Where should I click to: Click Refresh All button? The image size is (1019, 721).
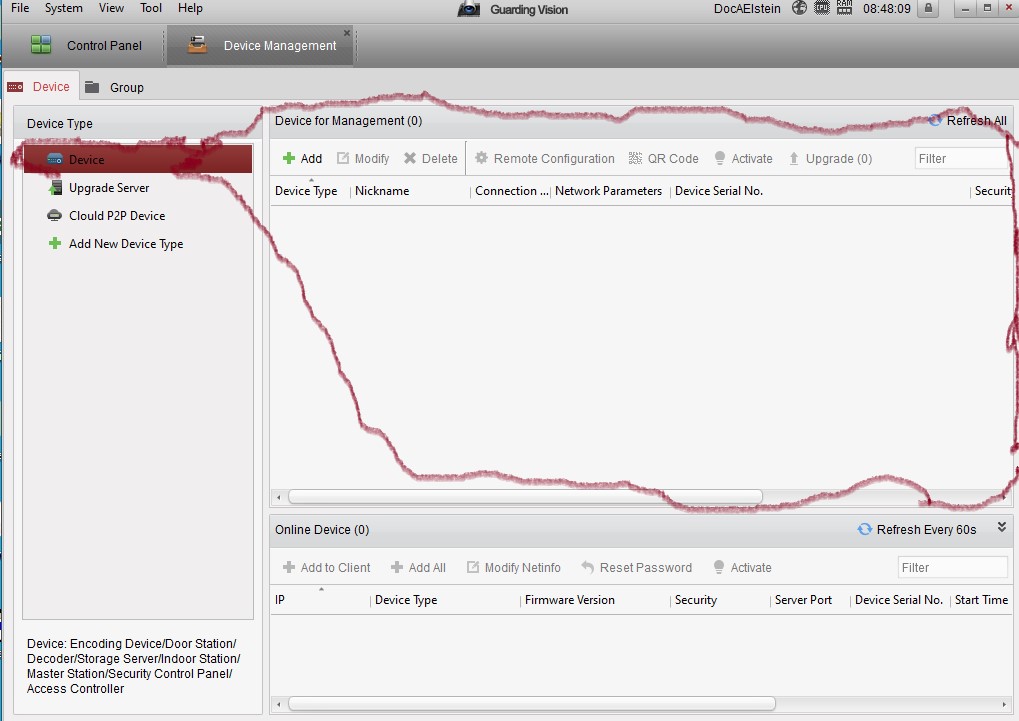(968, 120)
